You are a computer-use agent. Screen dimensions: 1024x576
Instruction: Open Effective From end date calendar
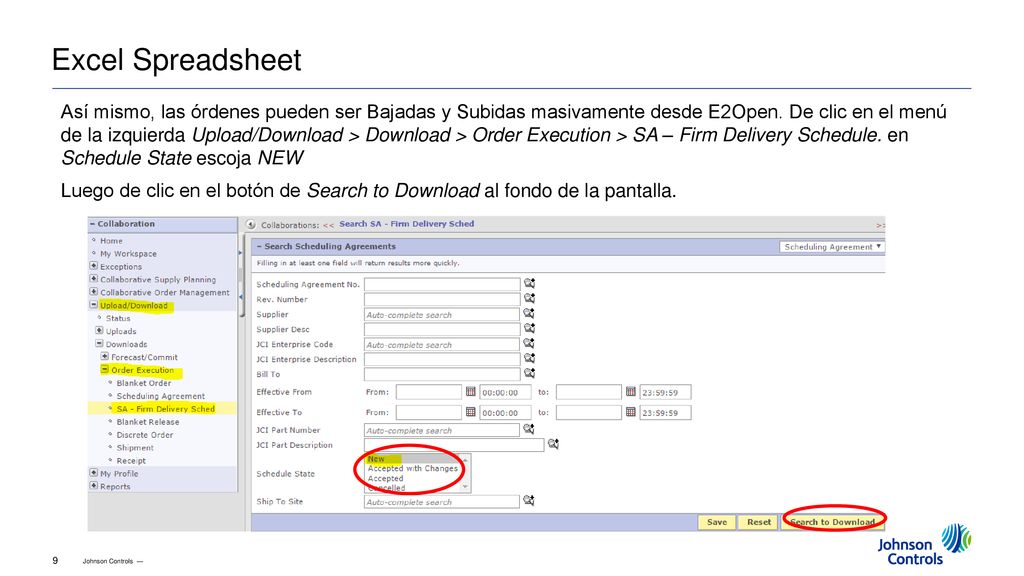(x=630, y=392)
